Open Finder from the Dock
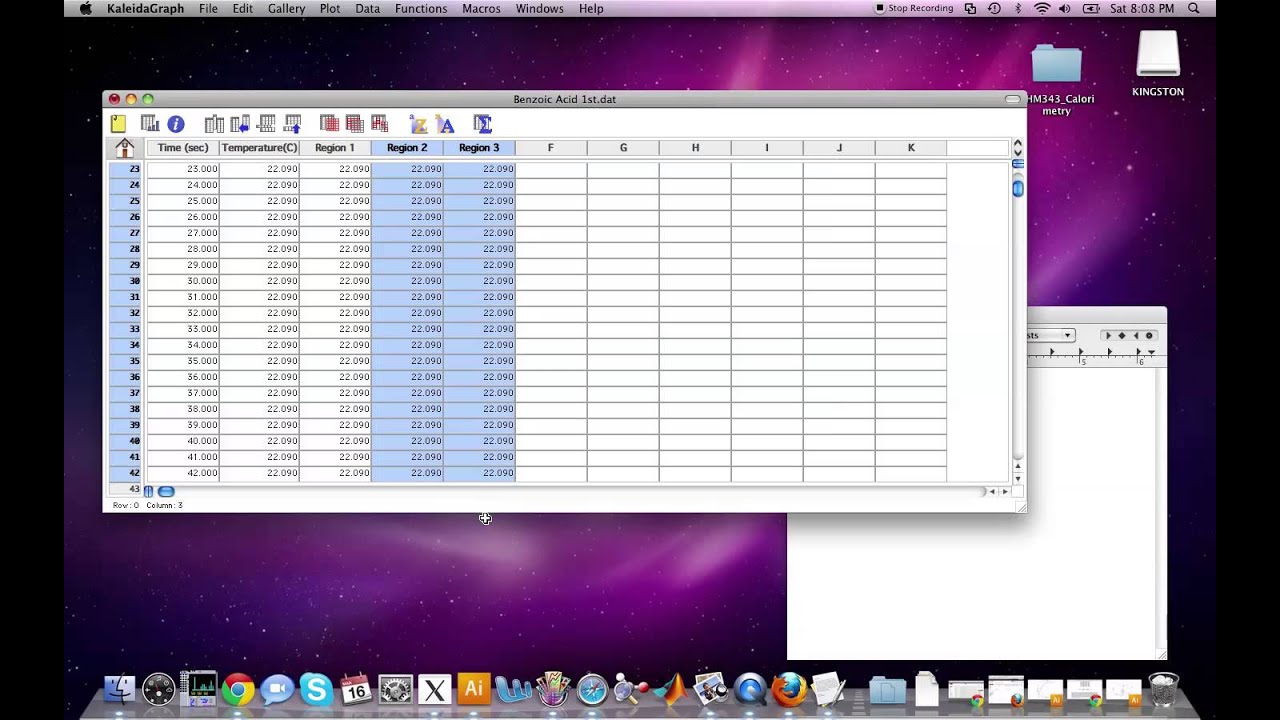Screen dimensions: 1280x720 119,689
